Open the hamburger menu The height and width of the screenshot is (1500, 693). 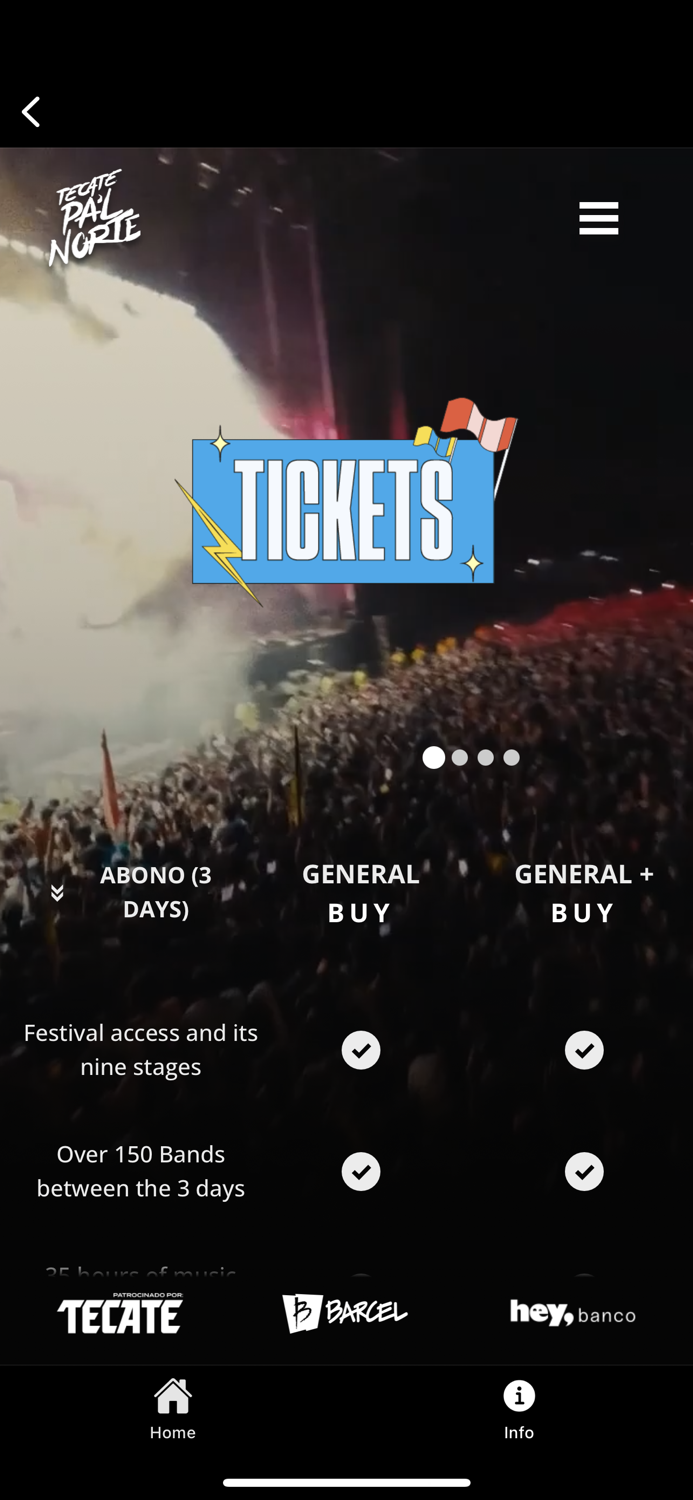click(598, 218)
